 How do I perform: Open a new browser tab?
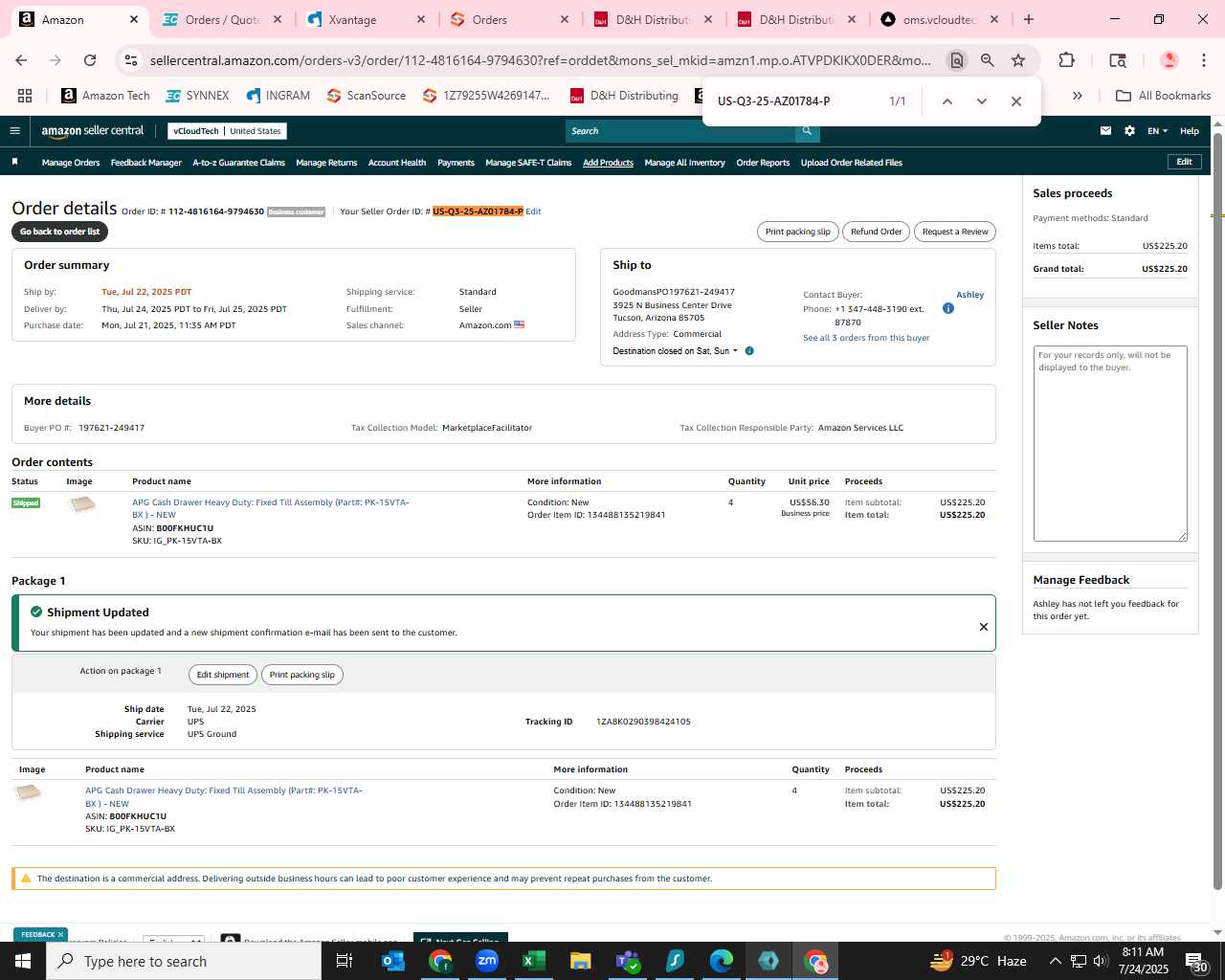pyautogui.click(x=1029, y=19)
